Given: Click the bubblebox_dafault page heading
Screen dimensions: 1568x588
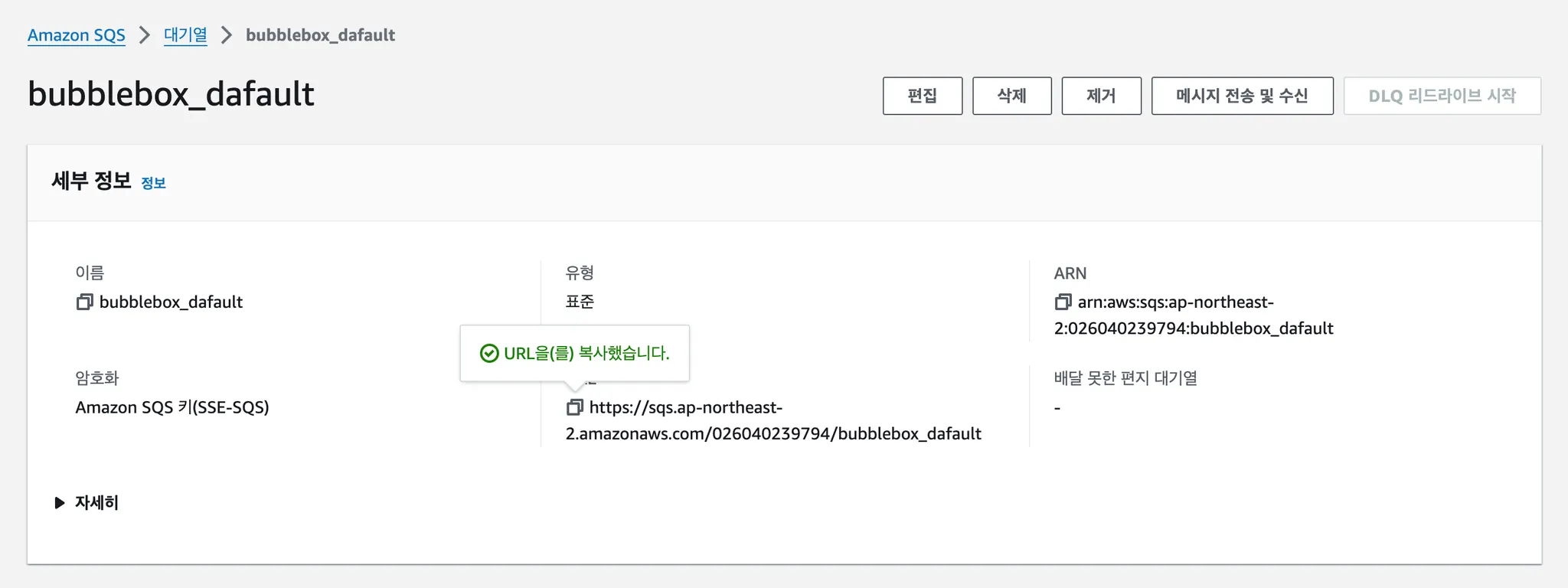Looking at the screenshot, I should [x=171, y=94].
